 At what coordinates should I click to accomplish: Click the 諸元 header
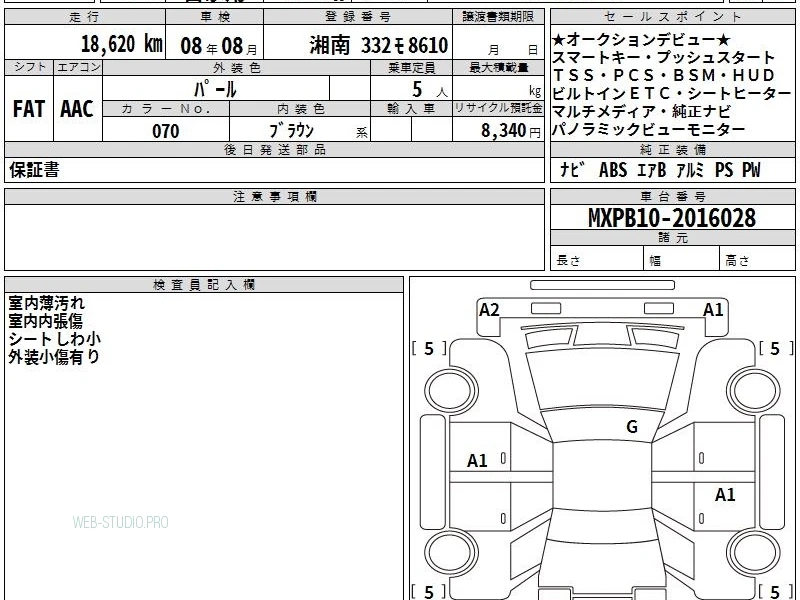[672, 237]
